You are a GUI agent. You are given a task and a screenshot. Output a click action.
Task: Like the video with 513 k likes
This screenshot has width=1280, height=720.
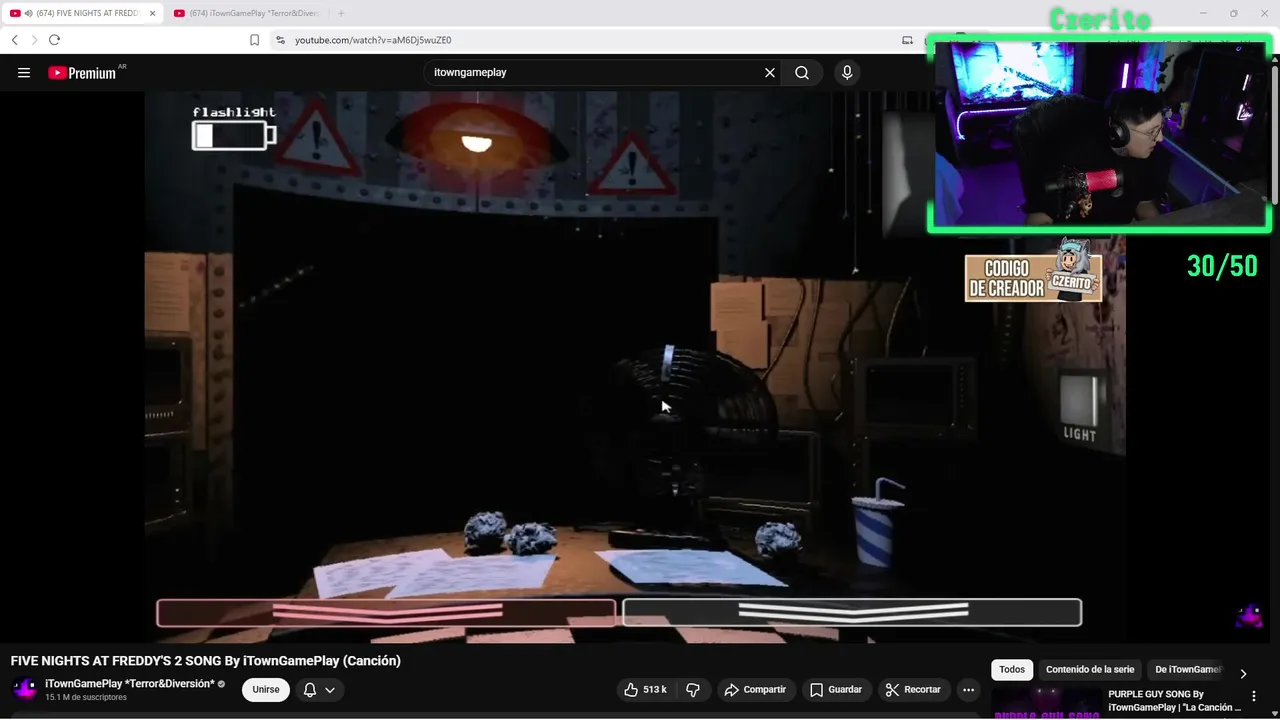[646, 690]
